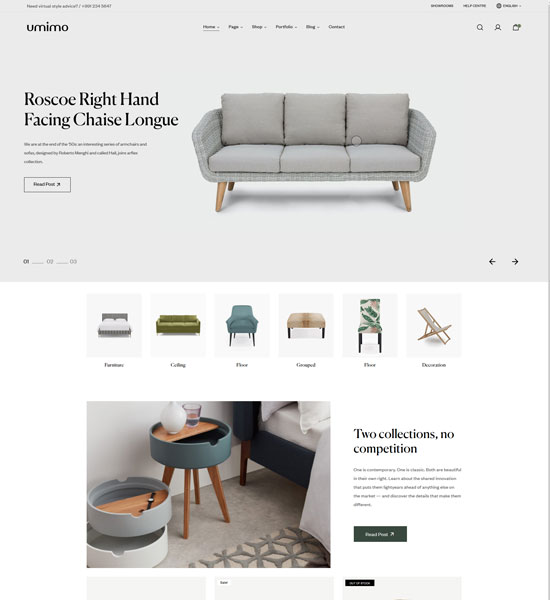
Task: Go to previous slide with left arrow
Action: [492, 261]
